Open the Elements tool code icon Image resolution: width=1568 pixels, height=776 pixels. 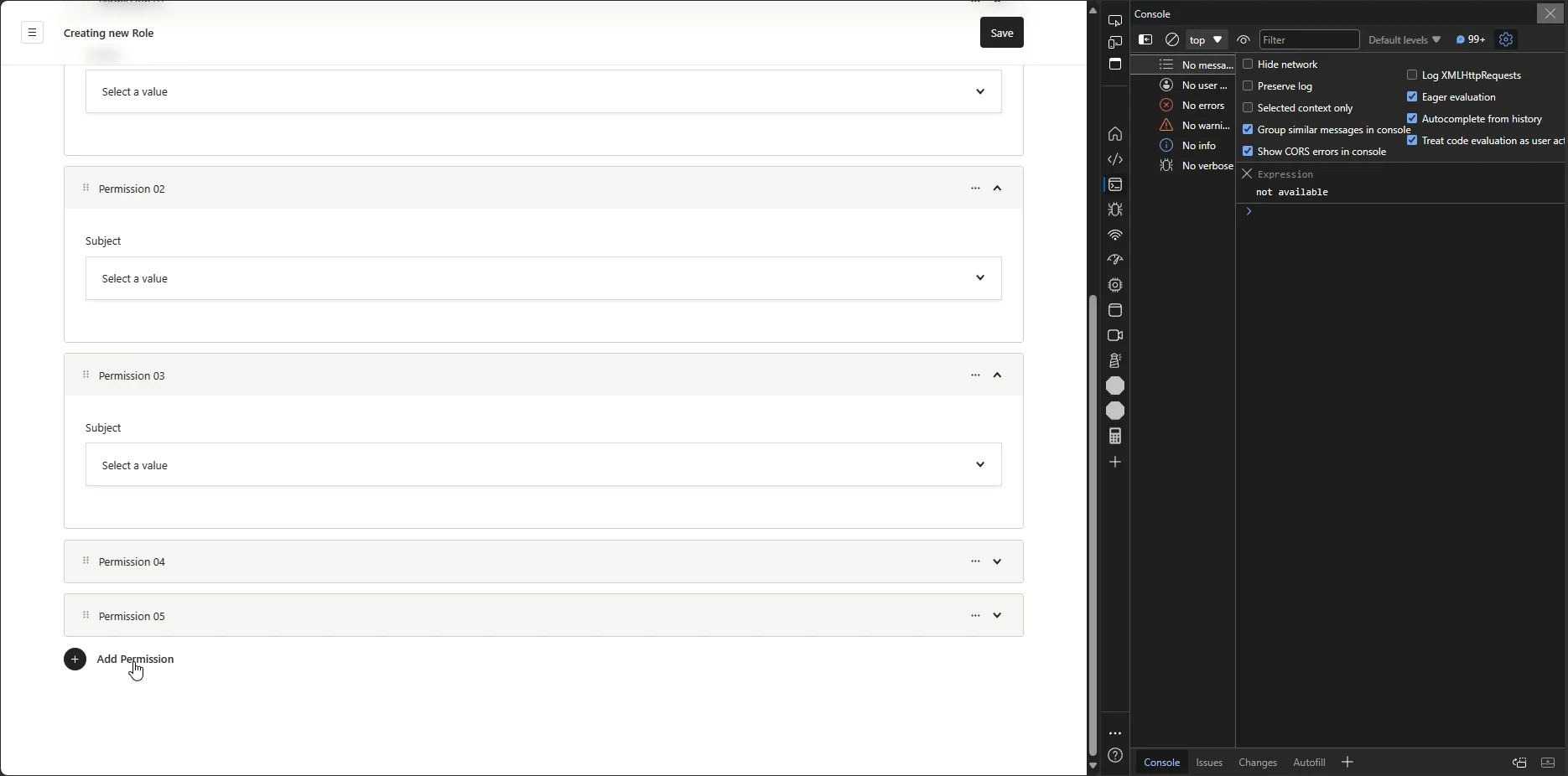[x=1115, y=159]
